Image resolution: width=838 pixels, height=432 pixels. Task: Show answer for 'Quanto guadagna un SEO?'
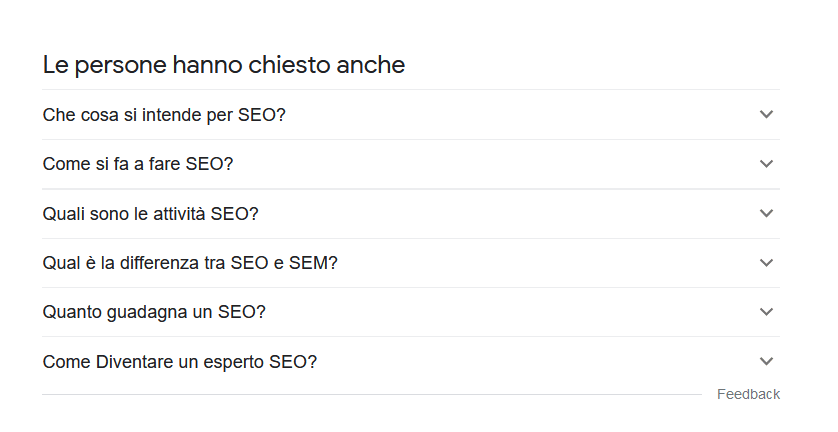tap(154, 312)
